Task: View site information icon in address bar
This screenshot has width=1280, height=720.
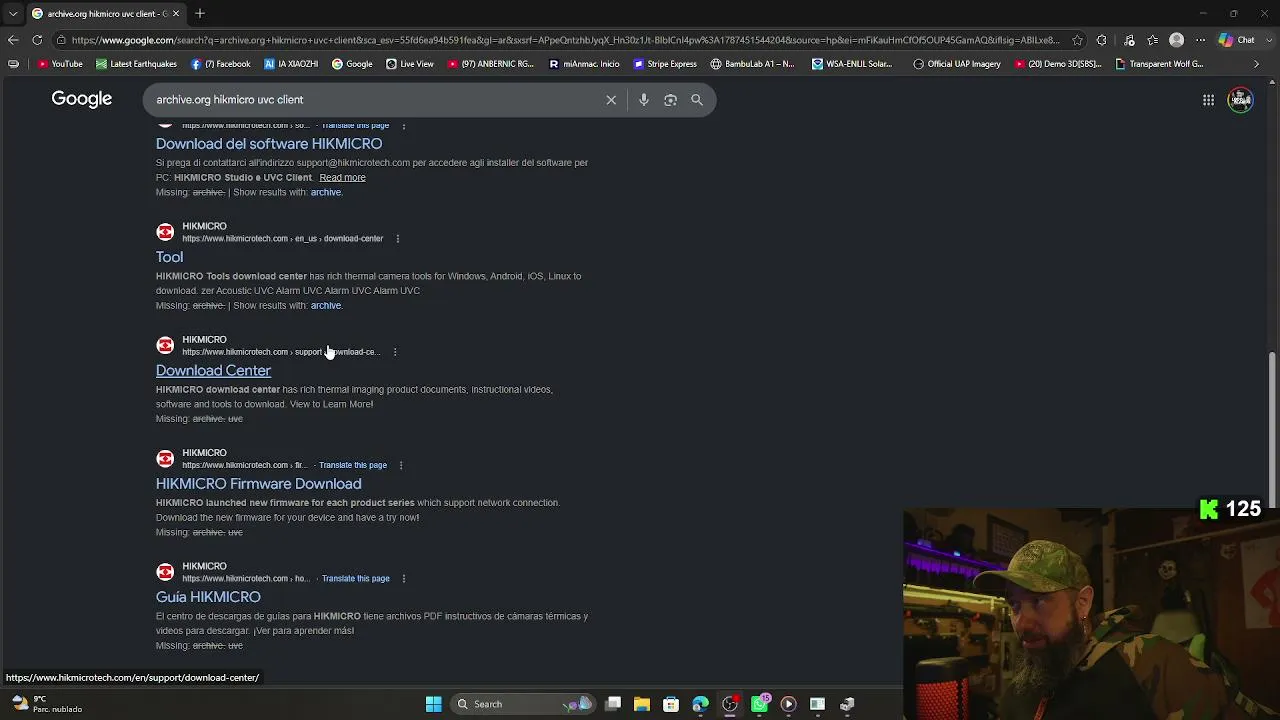Action: point(61,40)
